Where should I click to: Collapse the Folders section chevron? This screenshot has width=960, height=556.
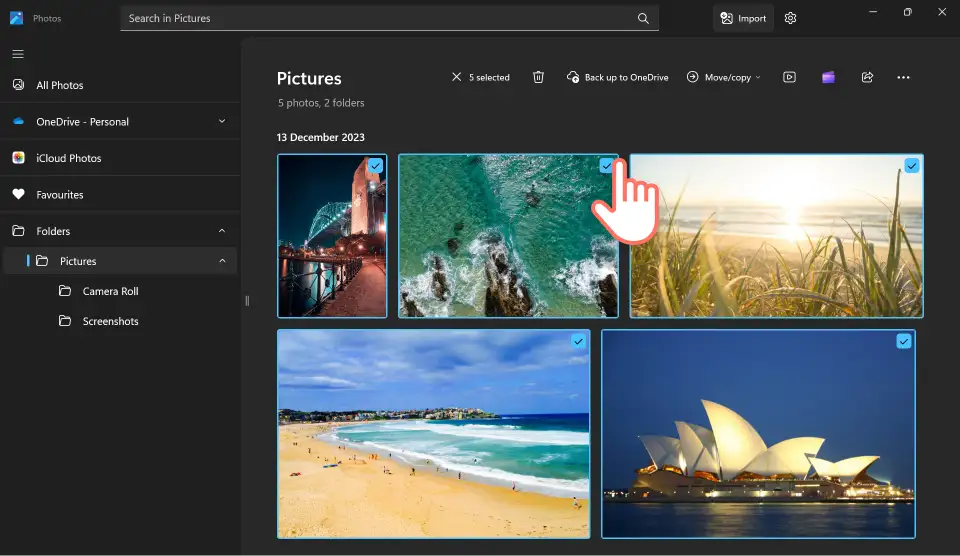(222, 231)
